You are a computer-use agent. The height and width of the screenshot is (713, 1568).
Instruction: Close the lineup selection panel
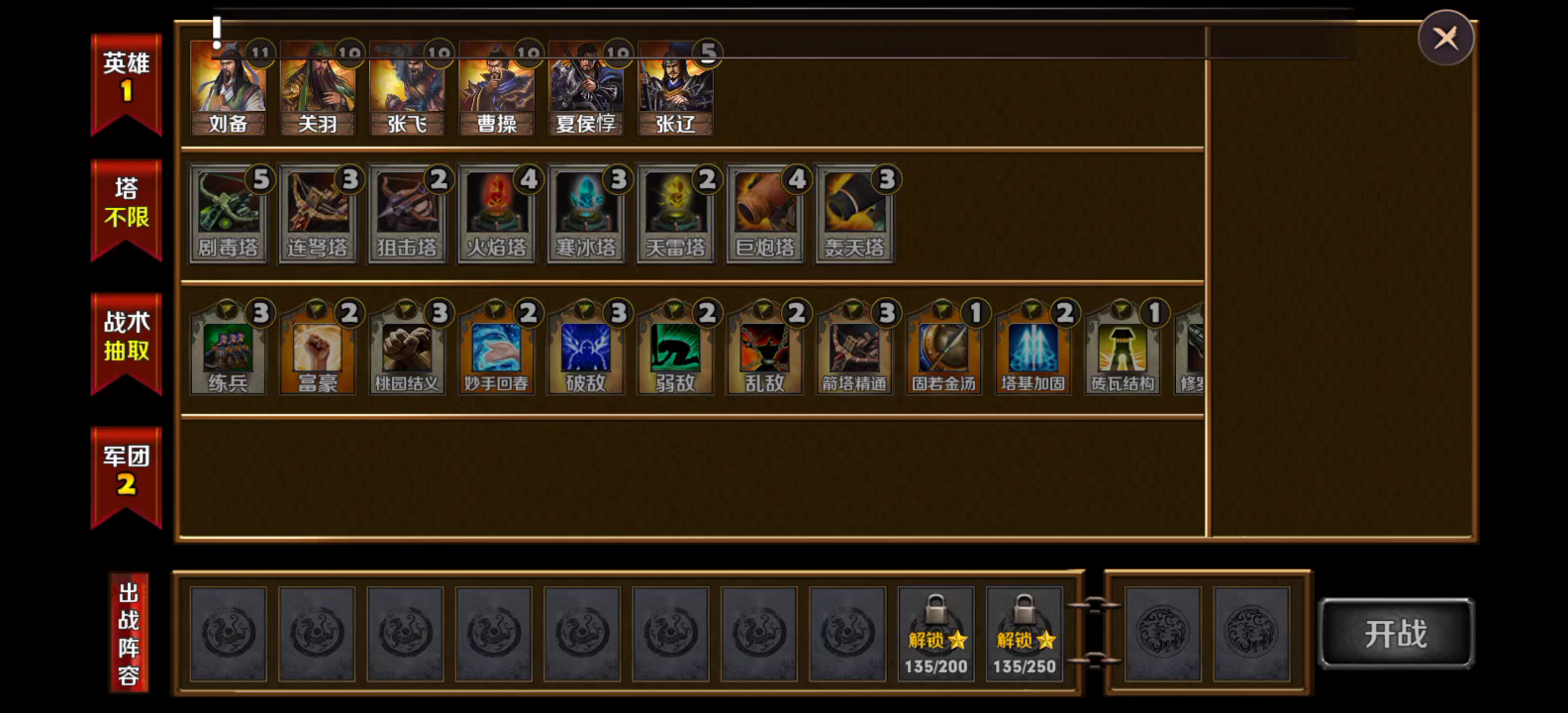tap(1445, 38)
